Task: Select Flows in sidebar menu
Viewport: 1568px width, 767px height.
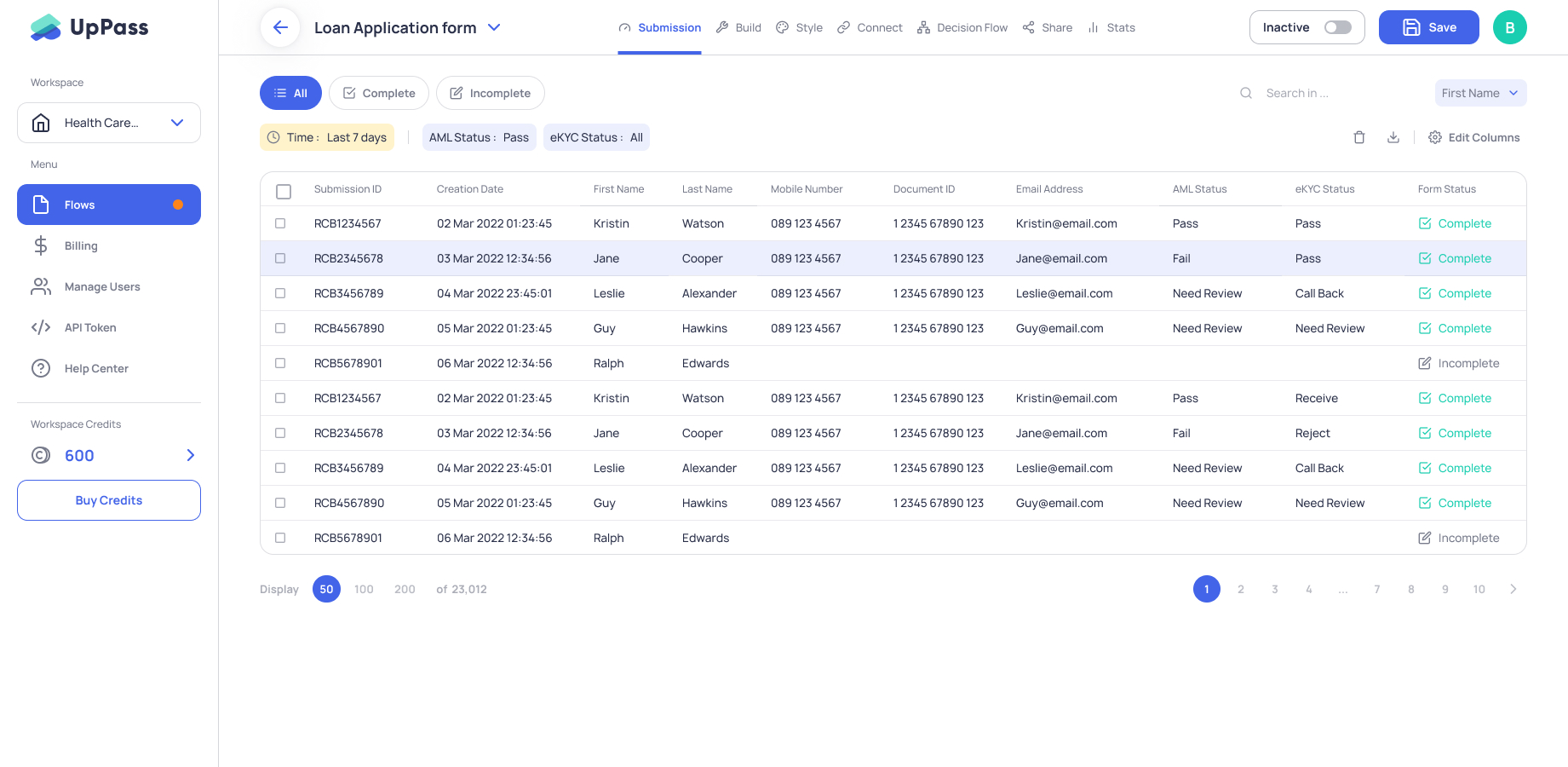Action: click(x=109, y=205)
